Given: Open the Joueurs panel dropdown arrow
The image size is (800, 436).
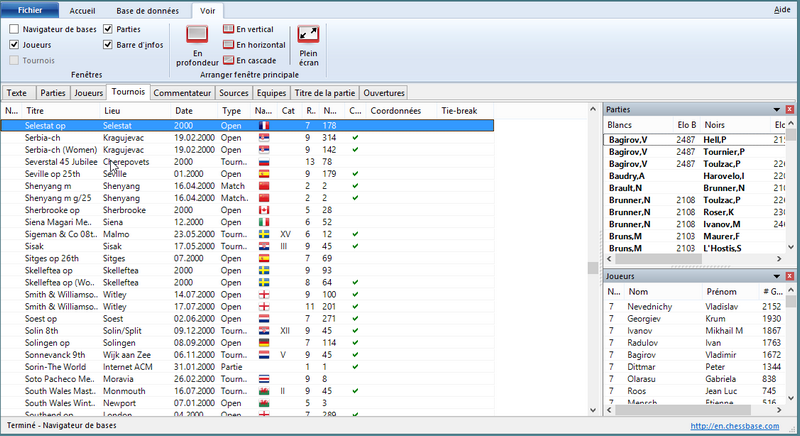Looking at the screenshot, I should pos(776,275).
